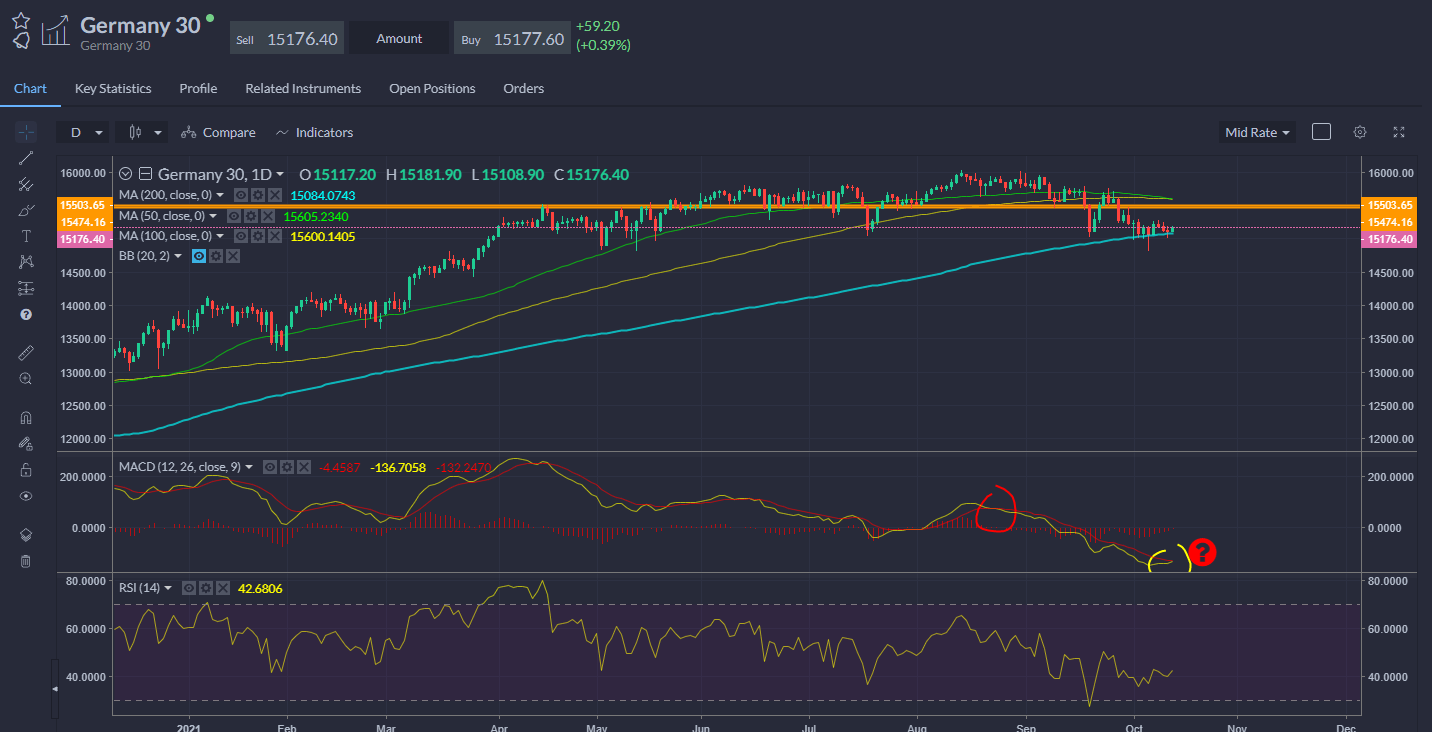The height and width of the screenshot is (732, 1432).
Task: Add Germany 30 to favorites with star
Action: (x=21, y=19)
